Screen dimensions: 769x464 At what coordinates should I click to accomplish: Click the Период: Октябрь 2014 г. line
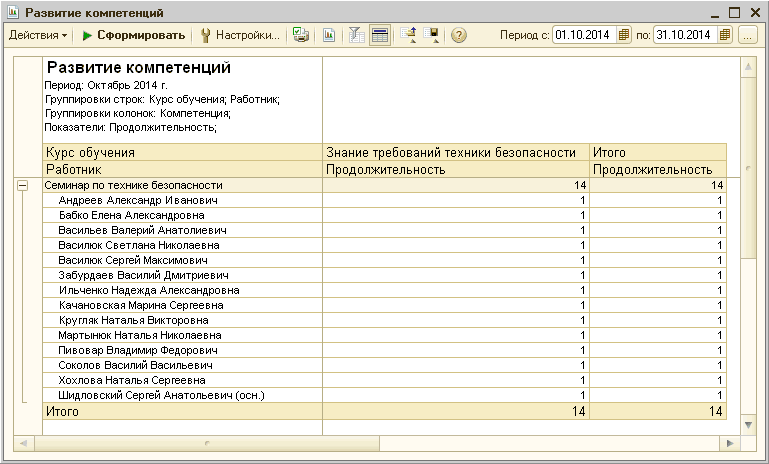coord(106,85)
